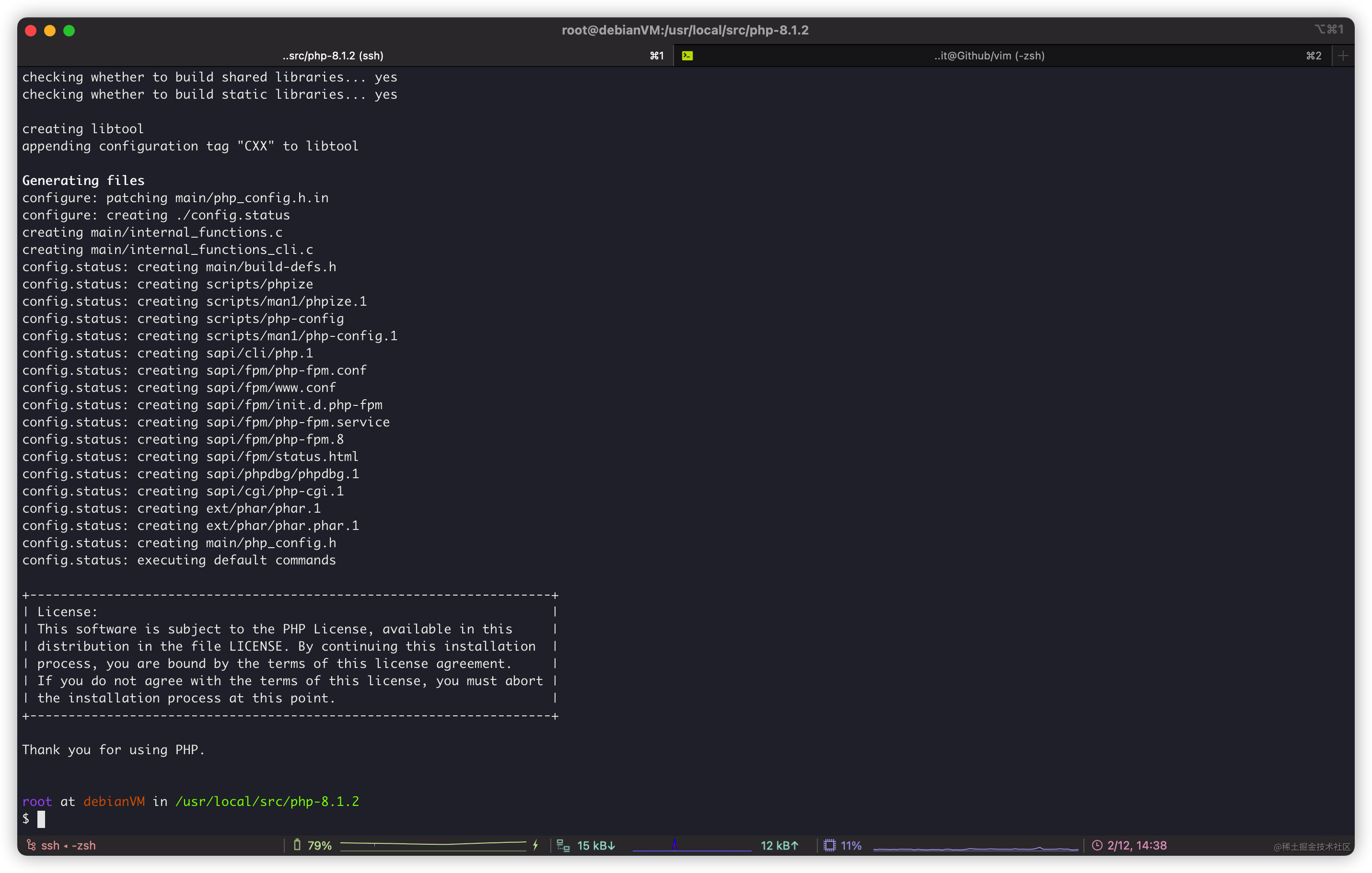This screenshot has width=1372, height=873.
Task: Click the network throughput icon
Action: pyautogui.click(x=563, y=845)
